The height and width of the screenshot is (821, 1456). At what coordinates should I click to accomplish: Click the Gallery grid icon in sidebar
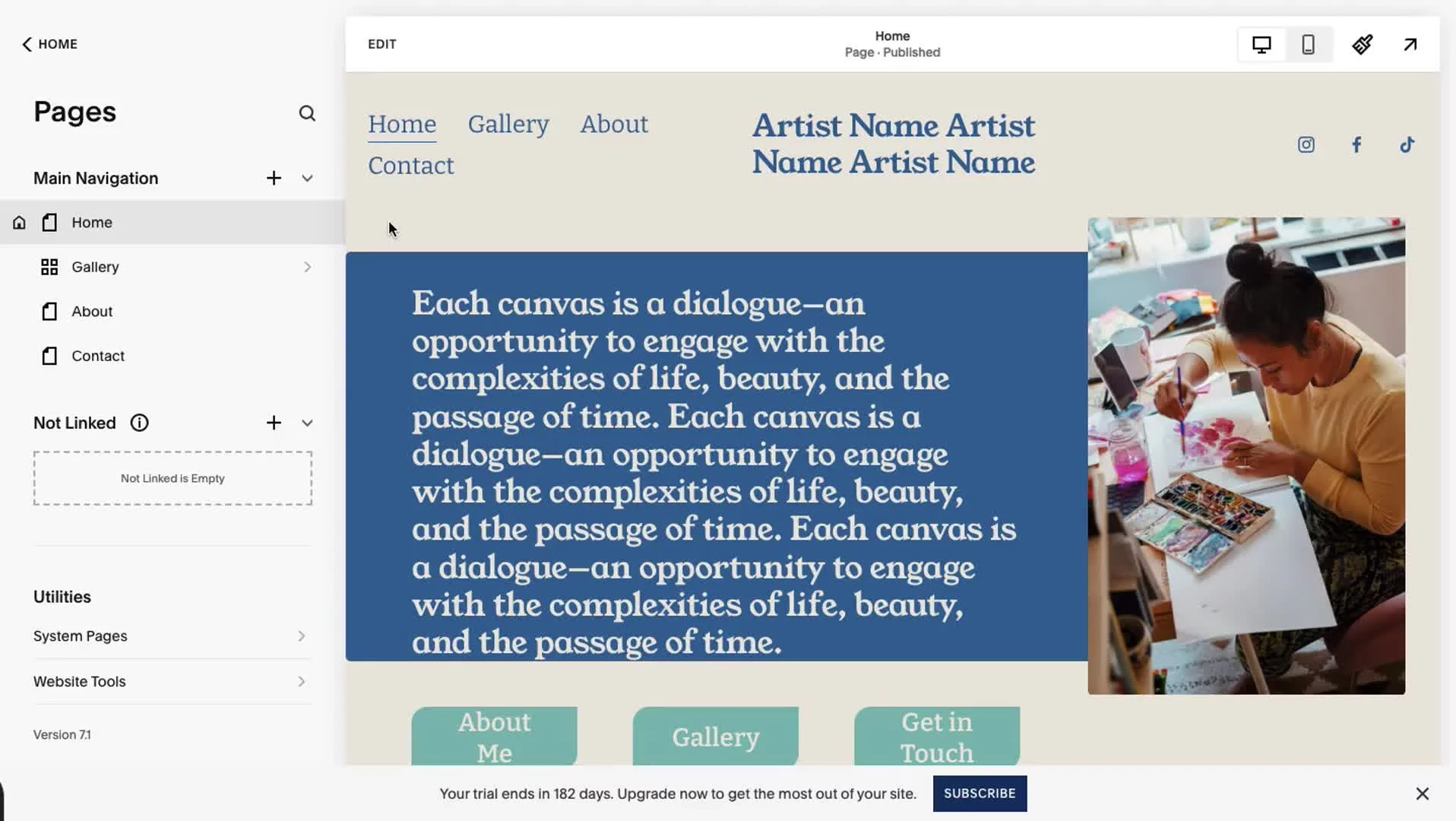[49, 267]
